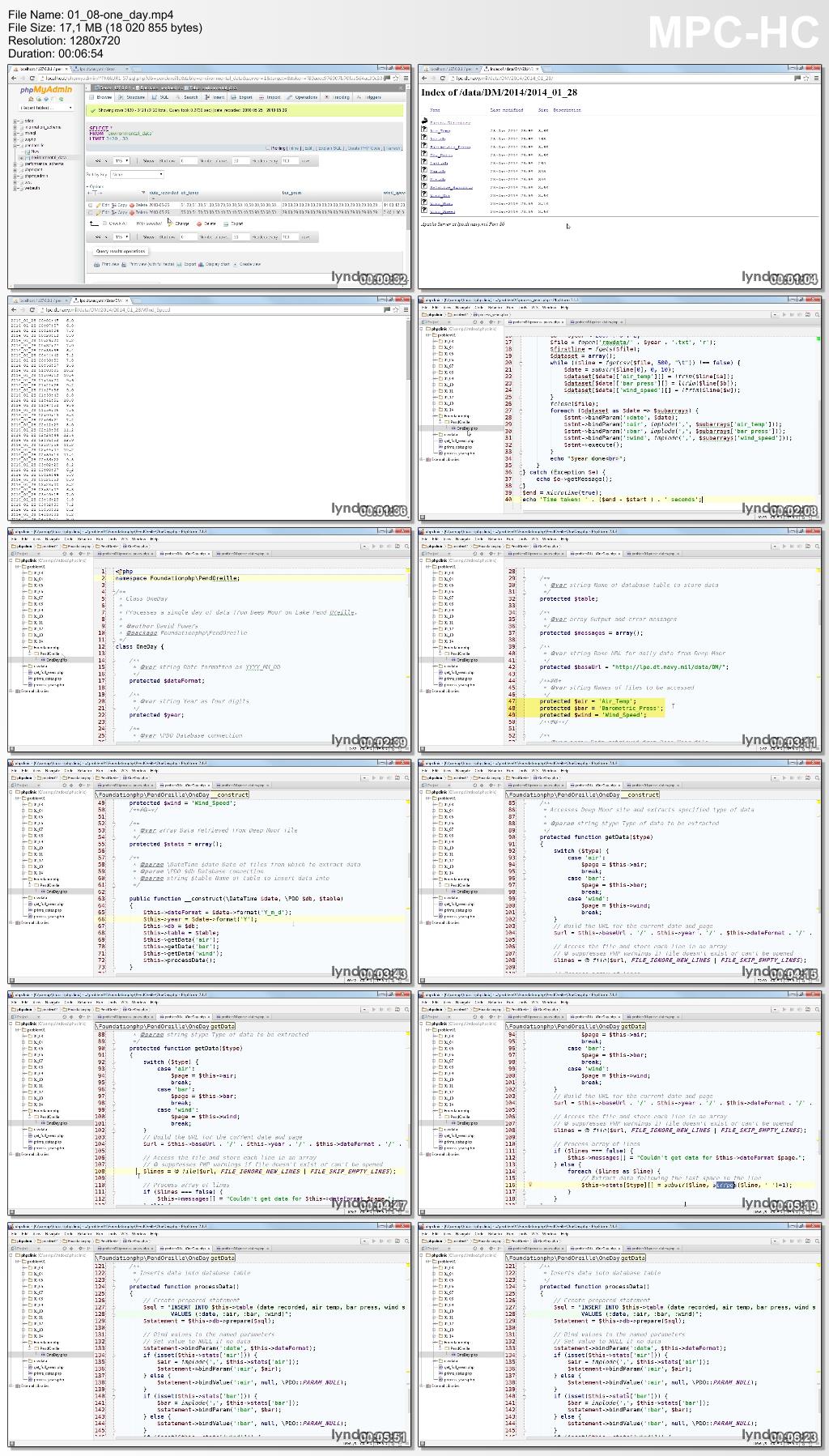This screenshot has height=1456, width=829.
Task: Click the Browse tab in phpMyAdmin frame
Action: pyautogui.click(x=102, y=97)
